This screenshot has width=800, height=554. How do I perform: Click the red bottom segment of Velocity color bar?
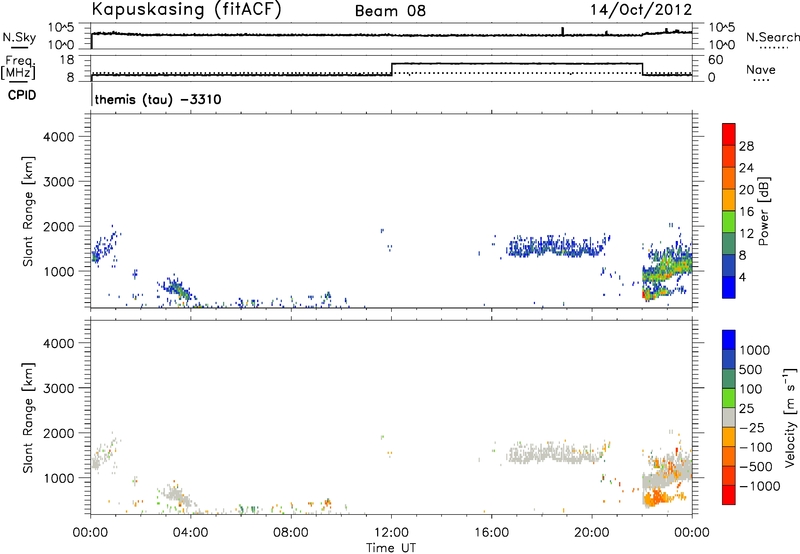pos(729,495)
